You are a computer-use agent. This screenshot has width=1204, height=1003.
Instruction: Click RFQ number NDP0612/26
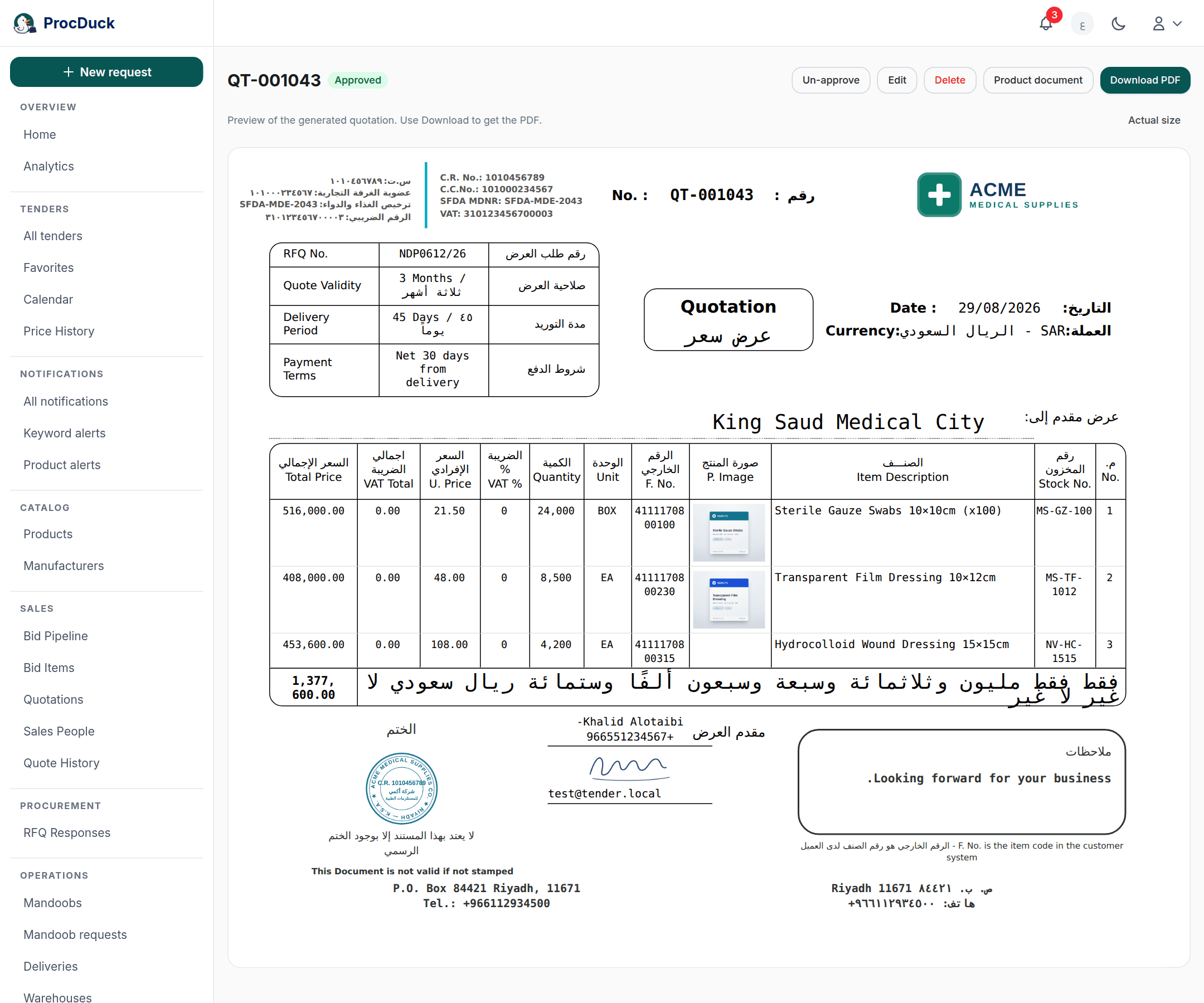click(433, 254)
